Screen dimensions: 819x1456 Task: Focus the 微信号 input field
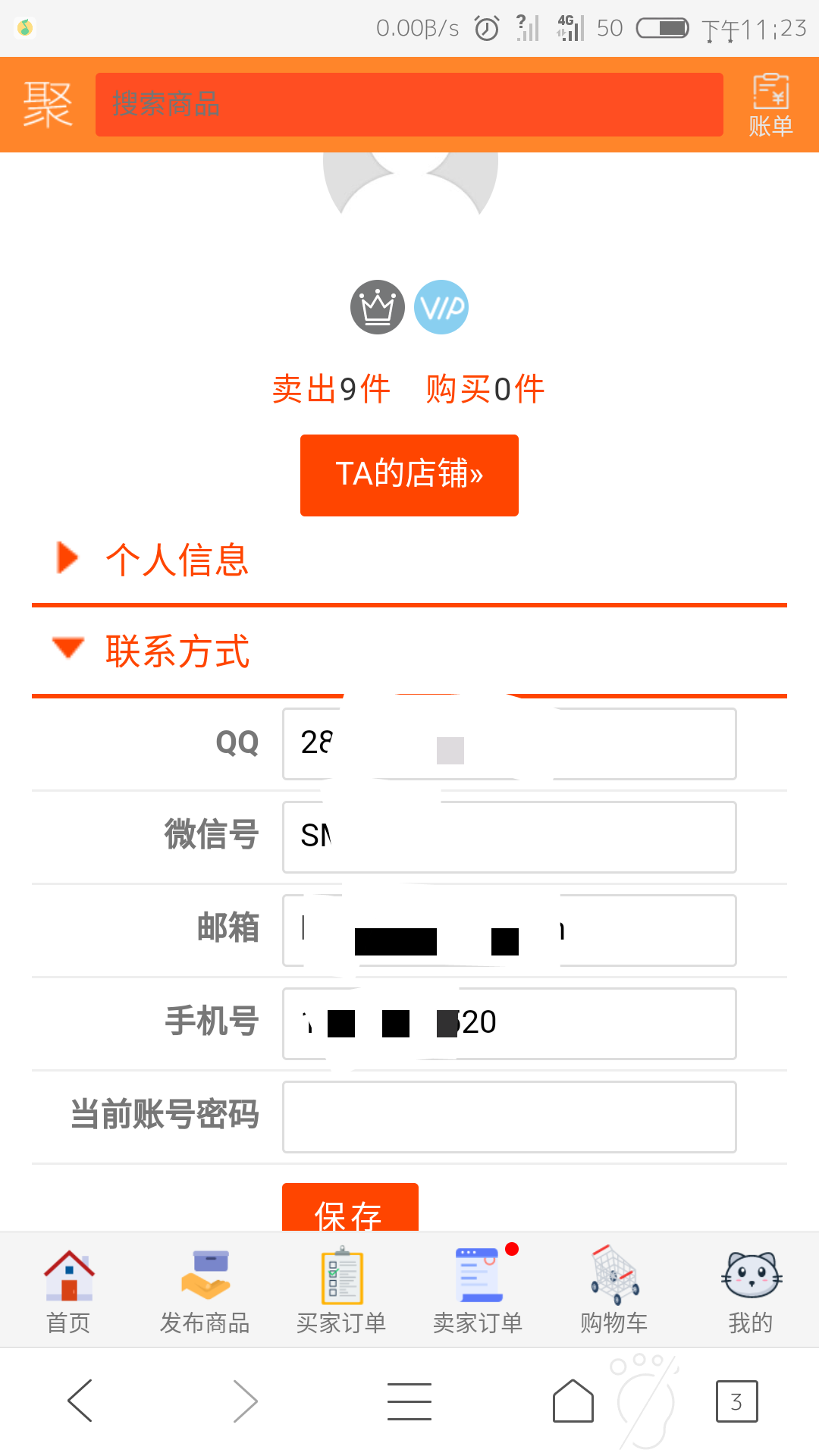point(510,837)
